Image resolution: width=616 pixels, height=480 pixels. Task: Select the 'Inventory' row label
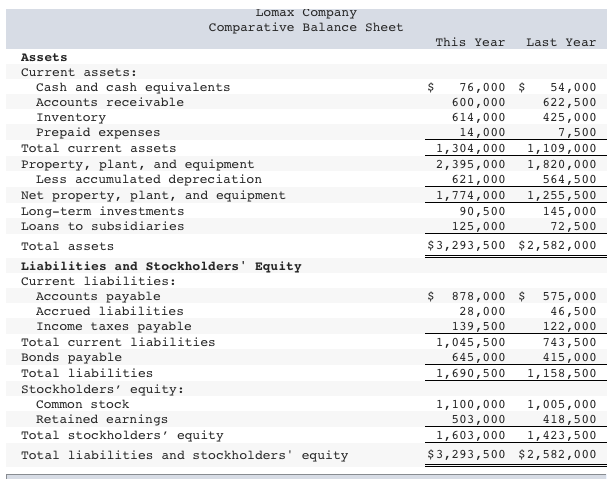pyautogui.click(x=71, y=117)
